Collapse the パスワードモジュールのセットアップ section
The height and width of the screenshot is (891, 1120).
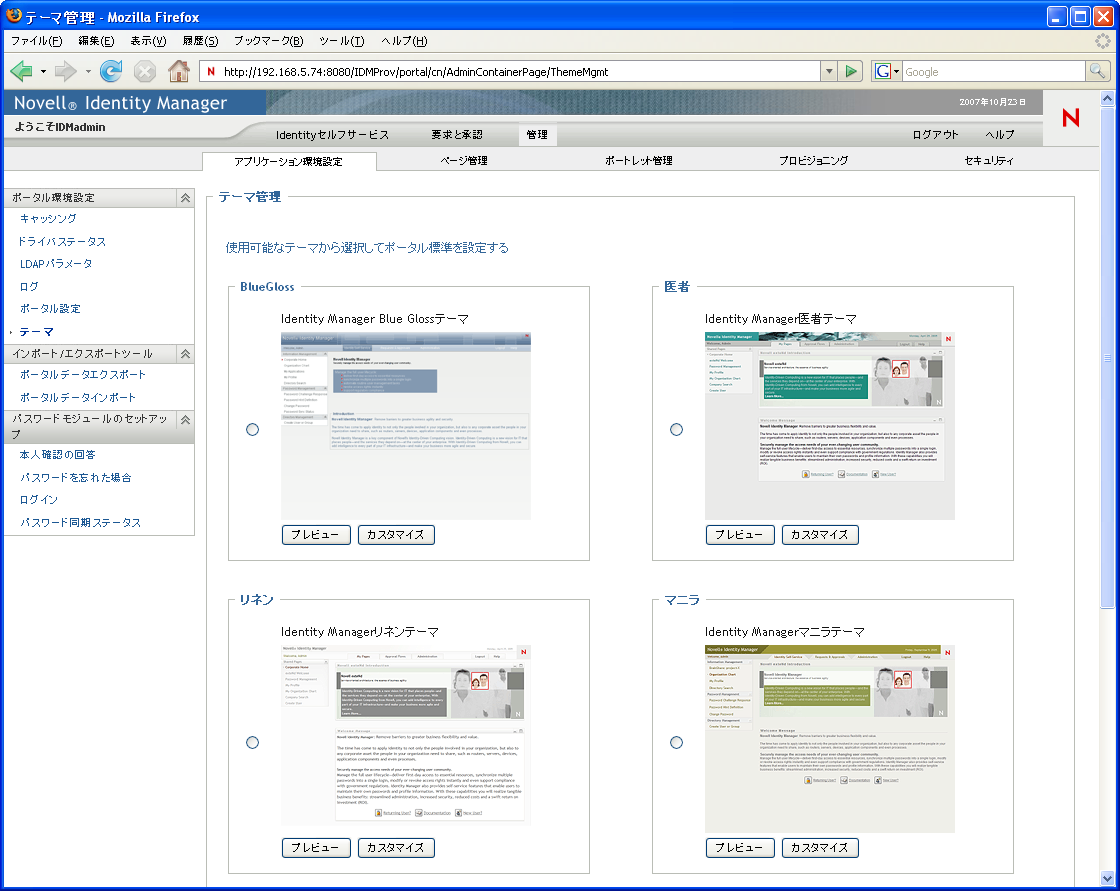click(185, 419)
